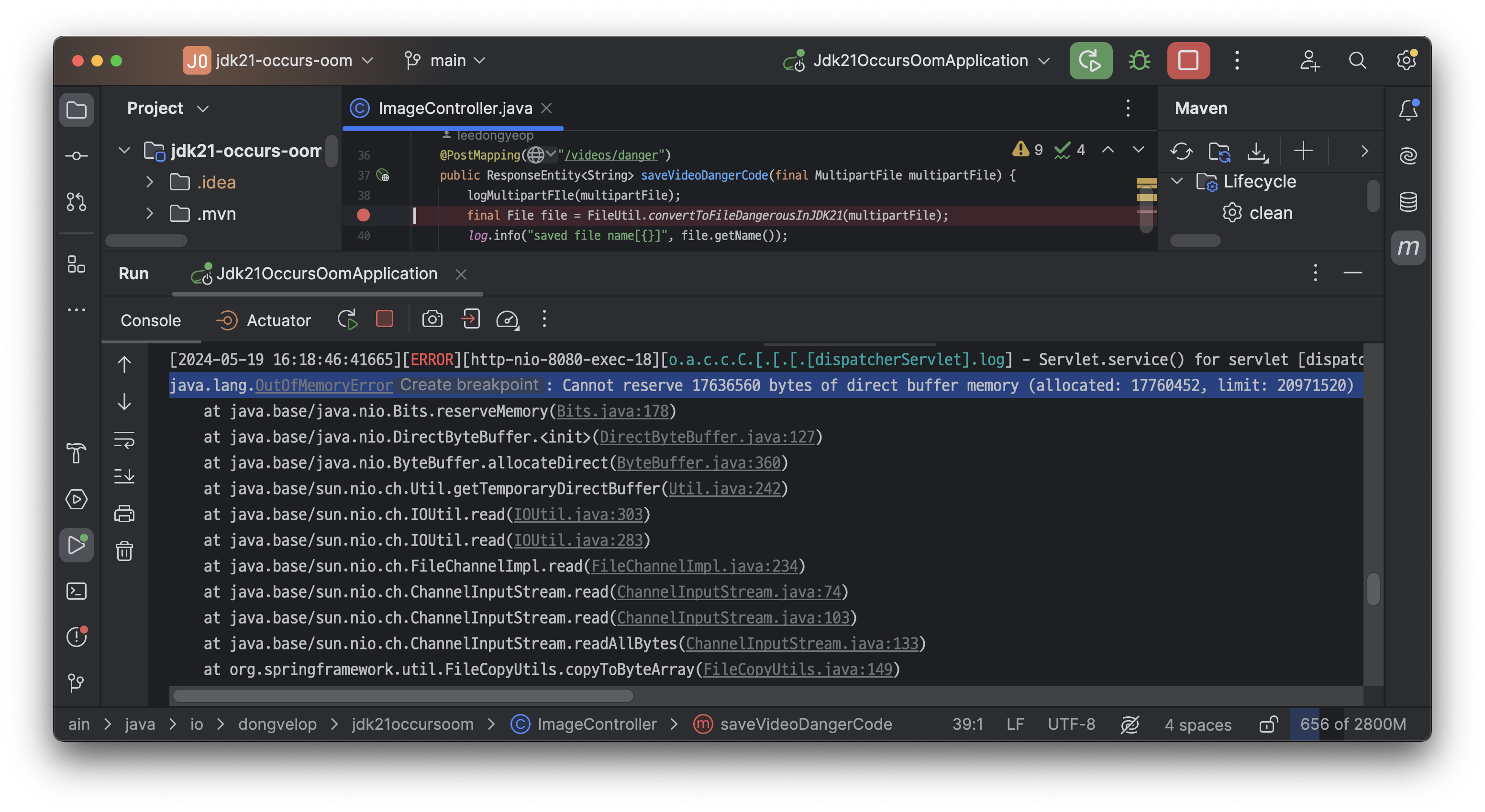
Task: Open the Build hammer tool window
Action: click(x=76, y=453)
